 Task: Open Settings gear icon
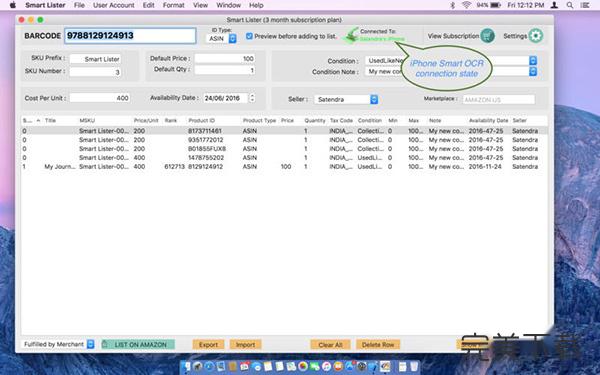[536, 36]
